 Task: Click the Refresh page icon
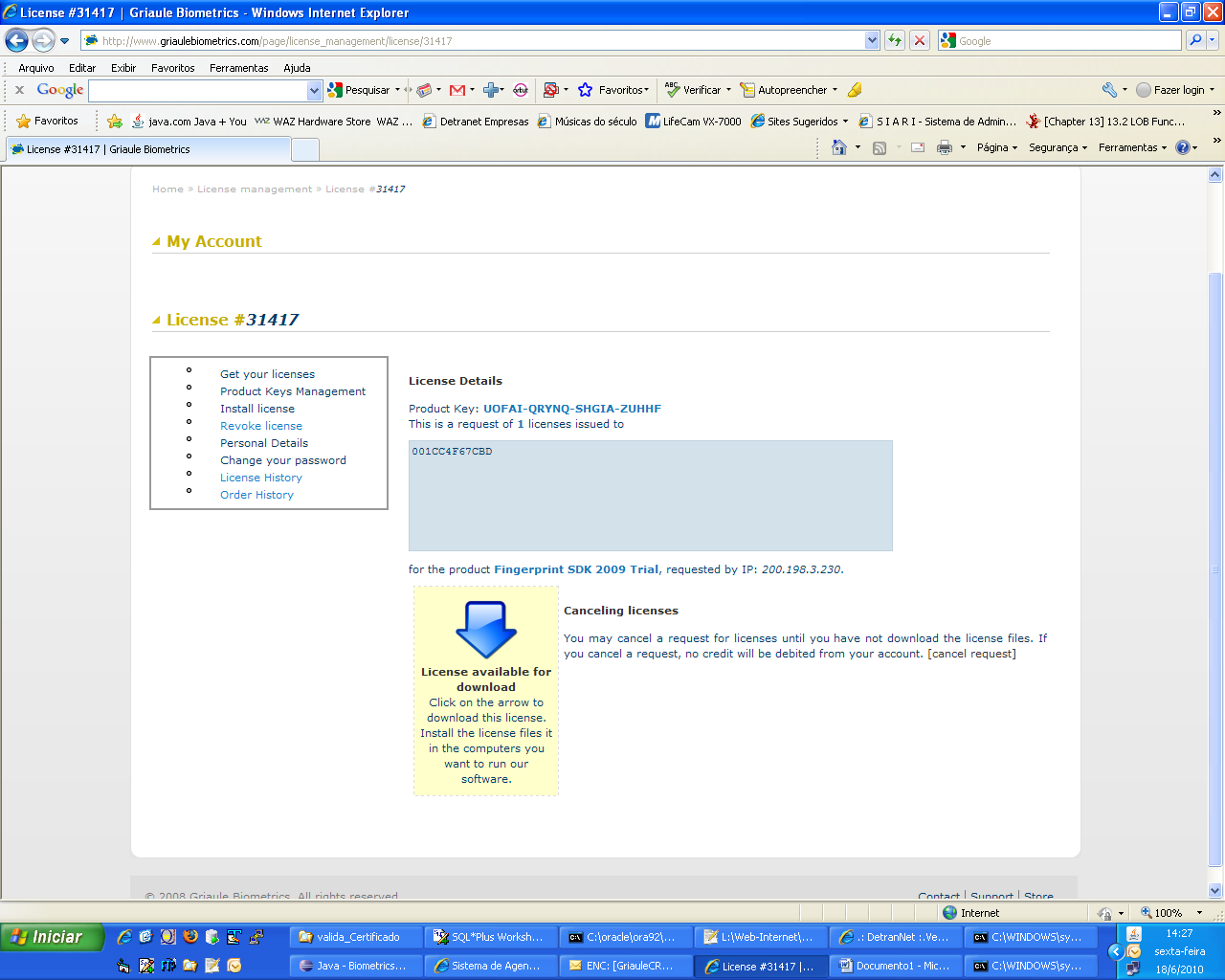point(895,40)
